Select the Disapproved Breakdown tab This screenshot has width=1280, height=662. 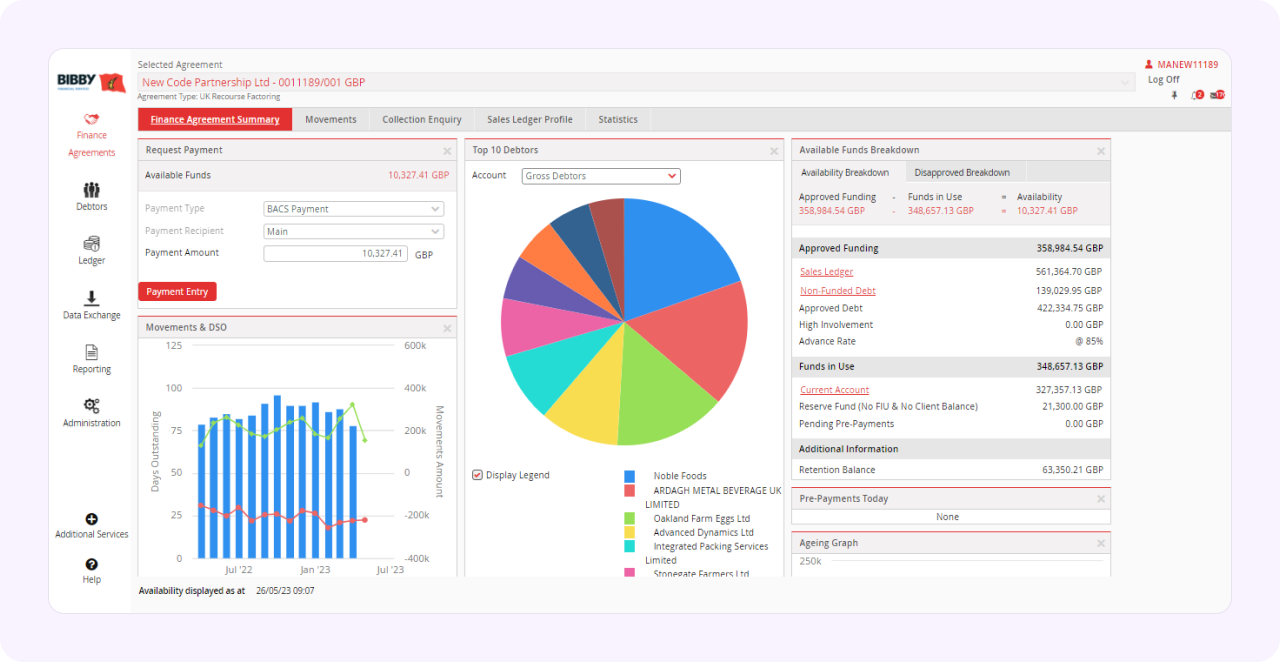click(962, 172)
